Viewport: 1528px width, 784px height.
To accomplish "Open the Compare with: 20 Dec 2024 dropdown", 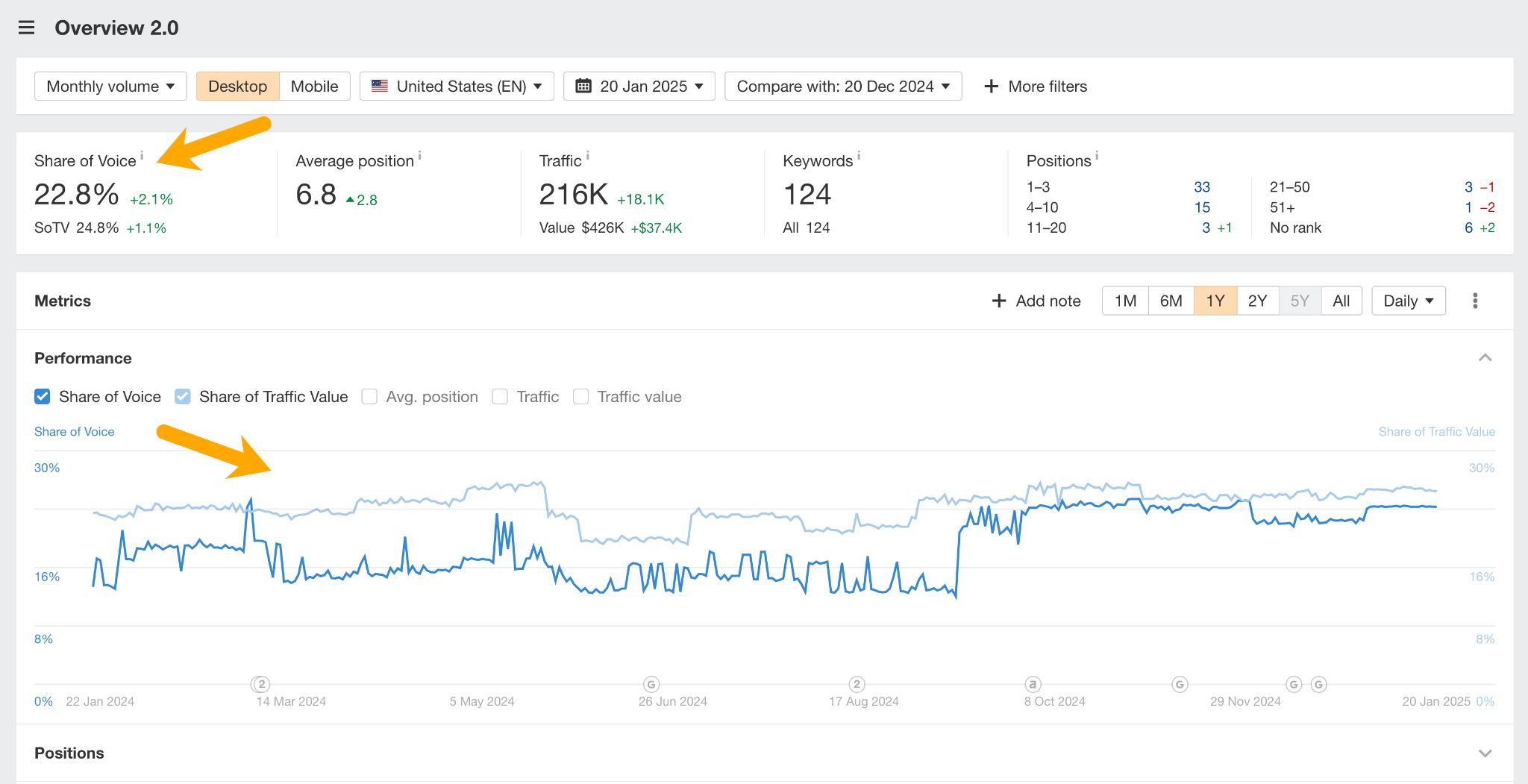I will point(843,86).
